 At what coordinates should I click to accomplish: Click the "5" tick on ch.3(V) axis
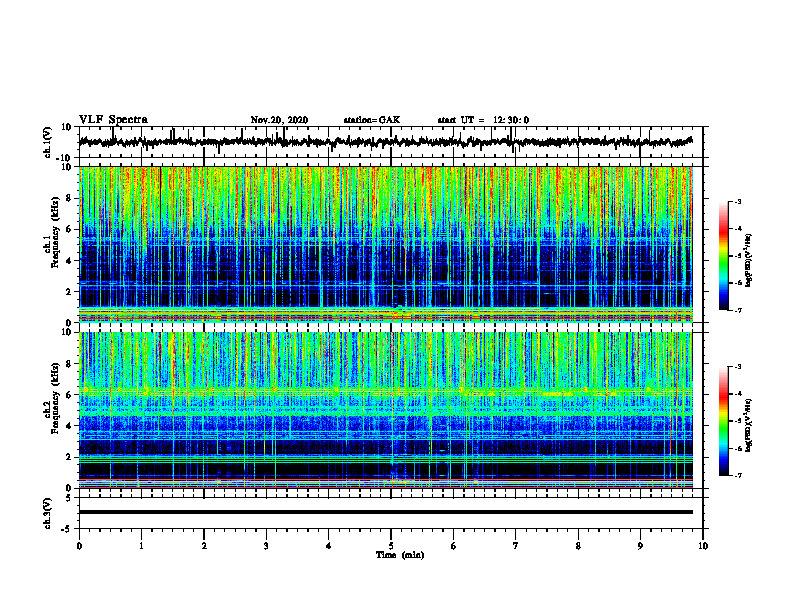(69, 497)
